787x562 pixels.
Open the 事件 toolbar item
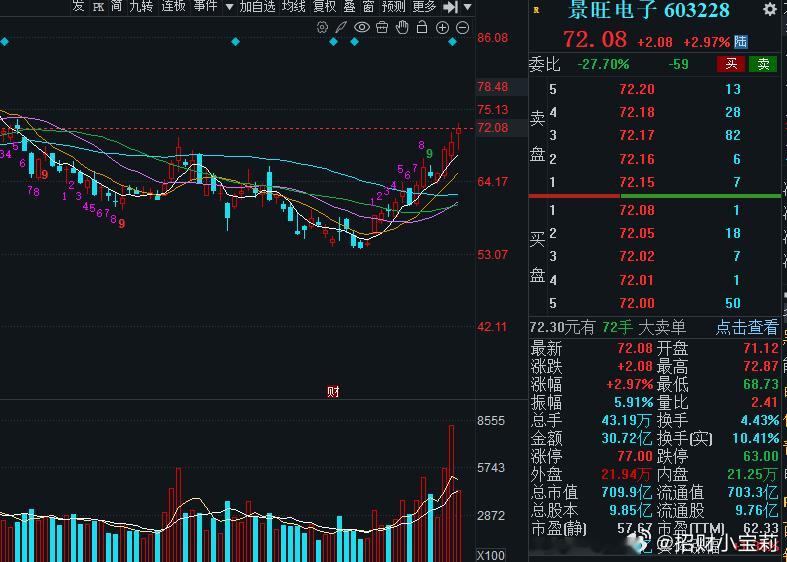(x=206, y=7)
